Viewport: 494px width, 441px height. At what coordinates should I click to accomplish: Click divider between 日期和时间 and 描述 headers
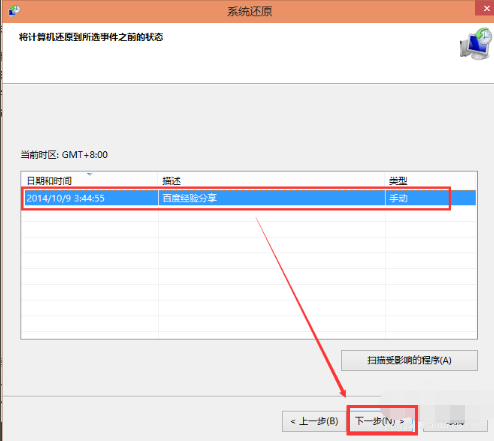[158, 181]
